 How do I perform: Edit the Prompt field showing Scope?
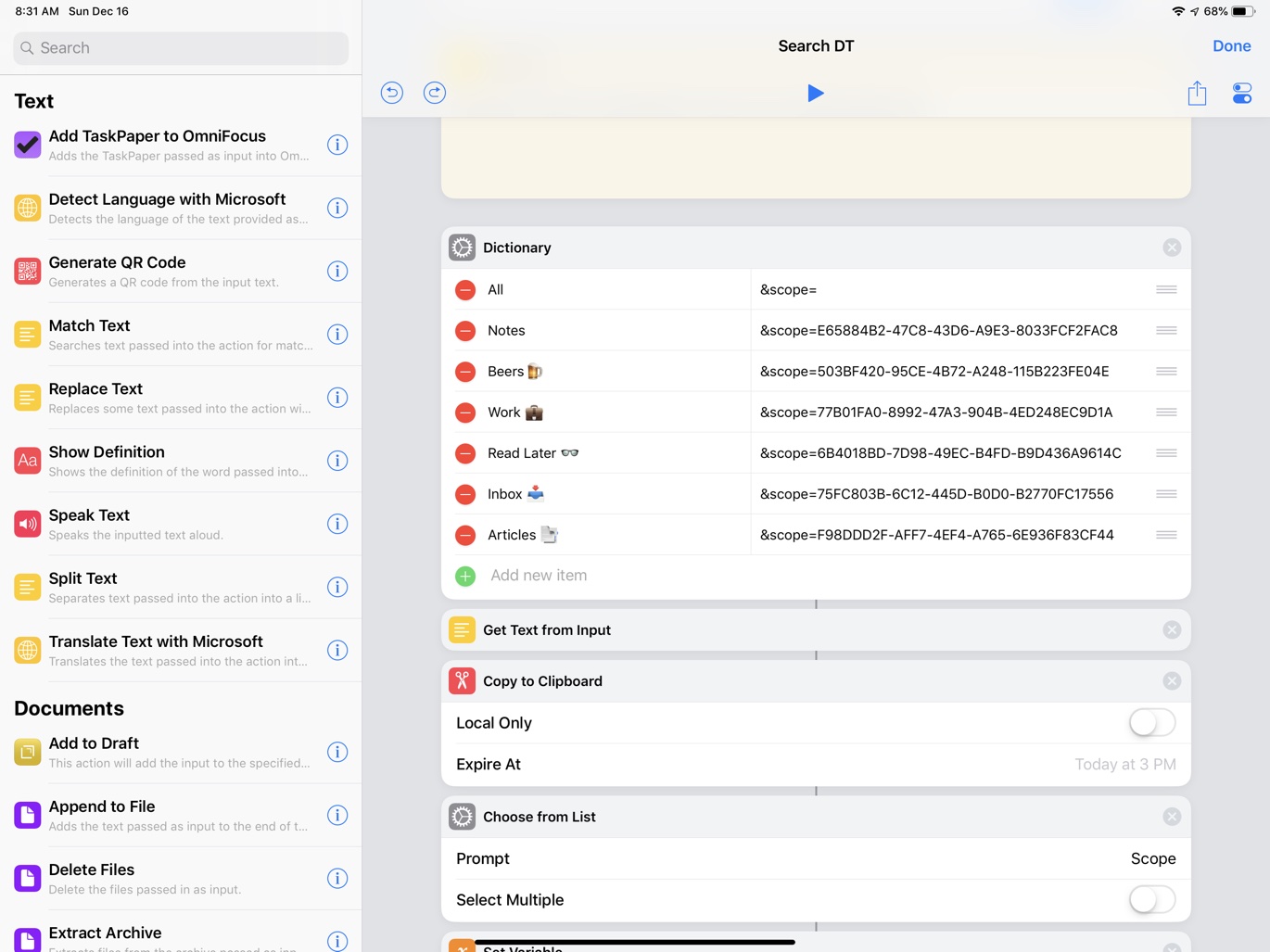tap(1153, 858)
